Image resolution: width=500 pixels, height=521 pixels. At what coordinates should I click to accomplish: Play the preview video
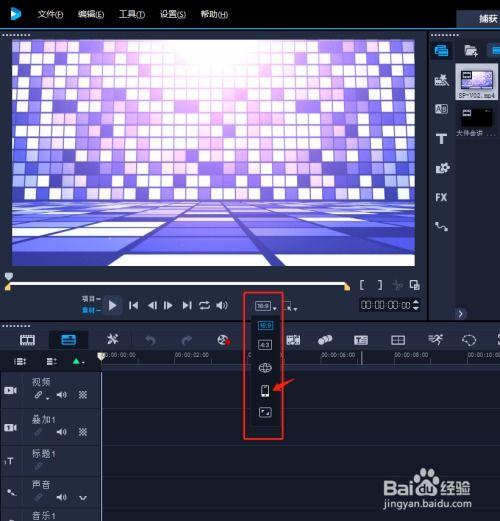click(112, 305)
